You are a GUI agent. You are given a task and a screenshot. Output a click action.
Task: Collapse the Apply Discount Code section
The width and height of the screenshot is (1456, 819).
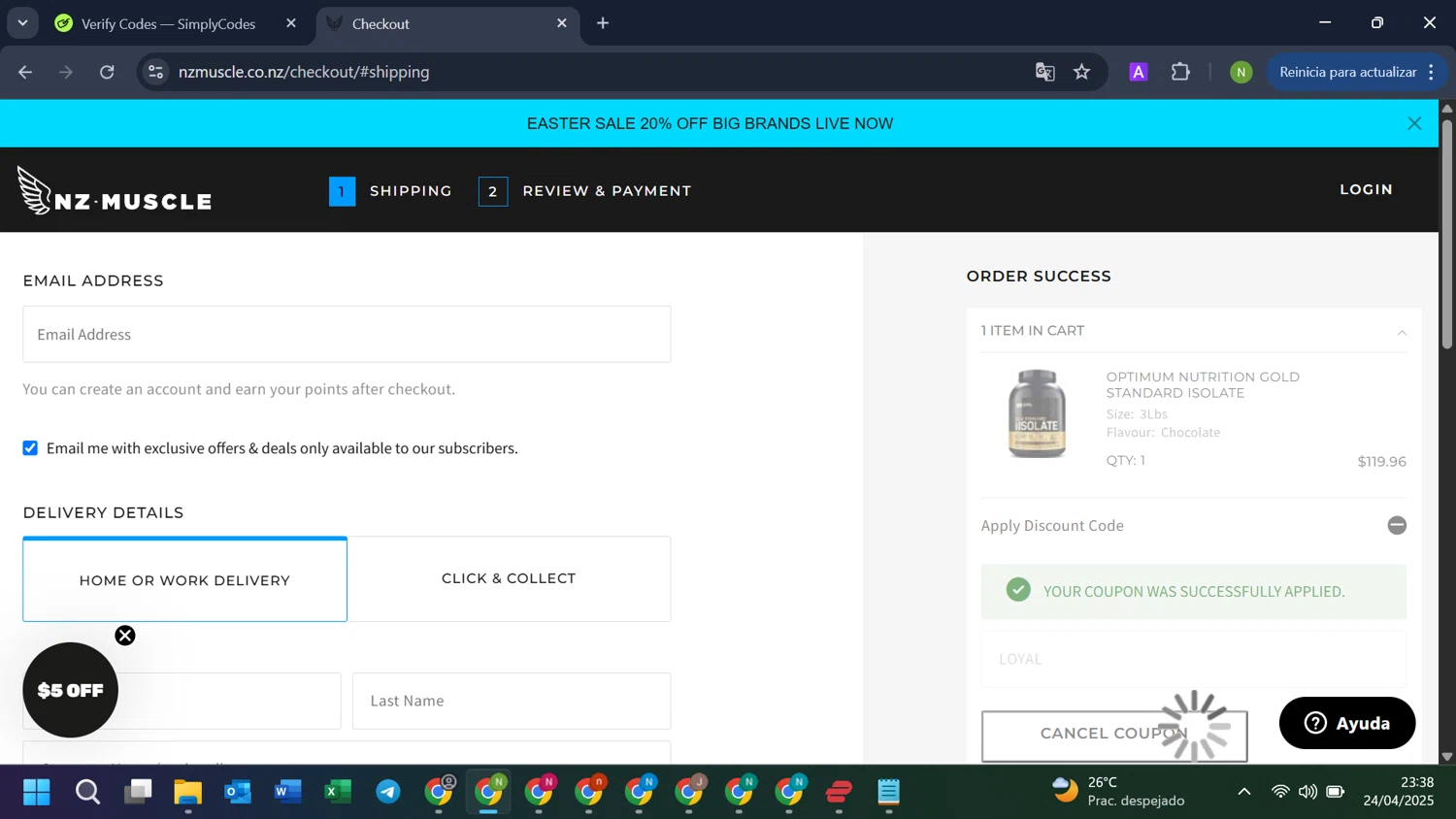[1397, 525]
